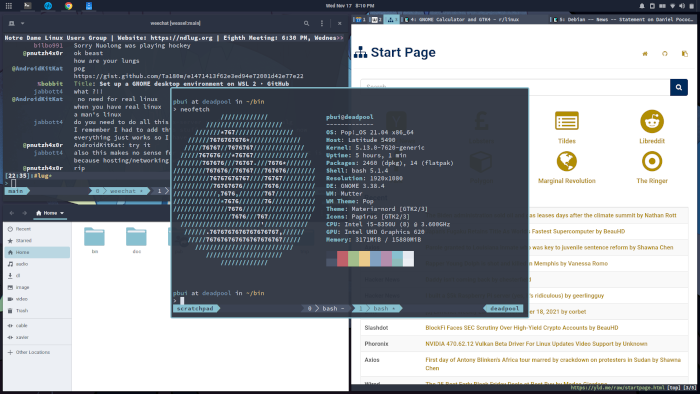The height and width of the screenshot is (394, 700).
Task: Click the Marginal Revolution globe icon
Action: [x=567, y=161]
